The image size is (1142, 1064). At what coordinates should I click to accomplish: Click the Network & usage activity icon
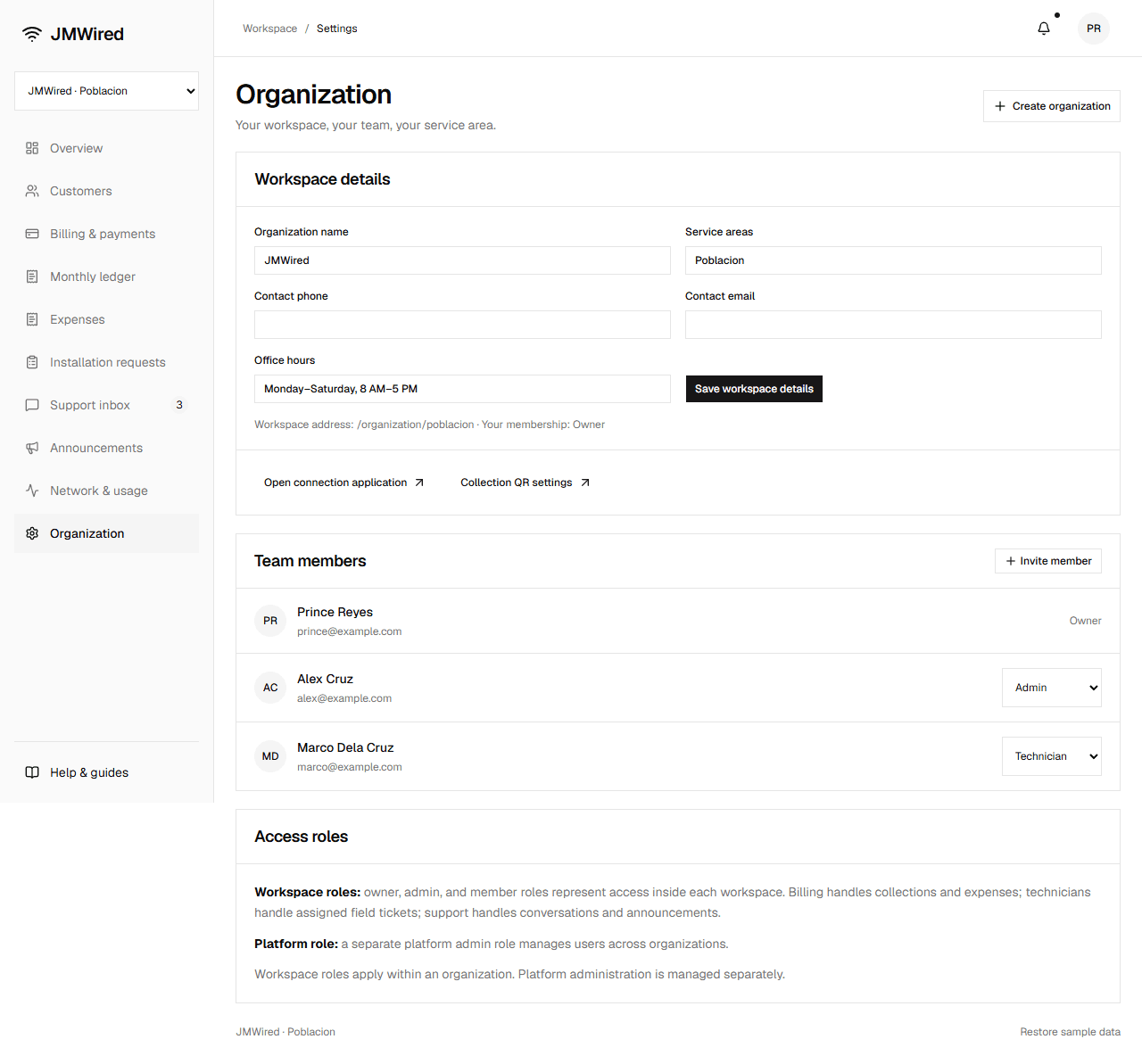[x=32, y=491]
